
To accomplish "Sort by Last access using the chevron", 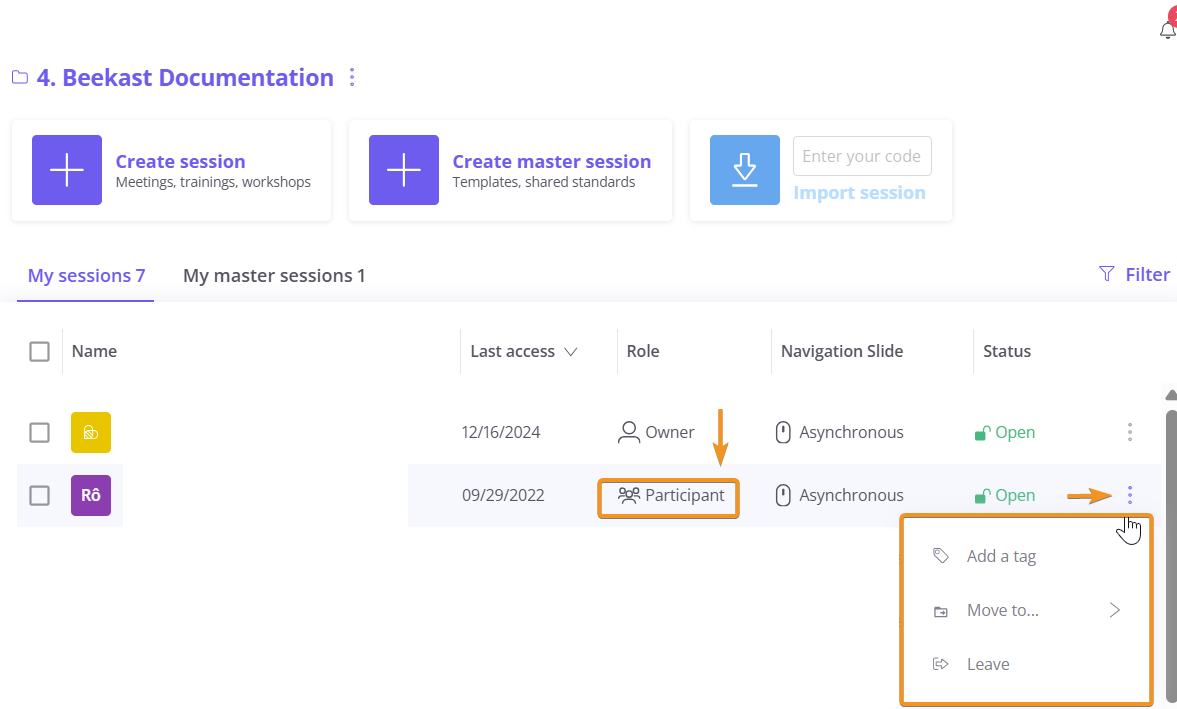I will click(570, 352).
